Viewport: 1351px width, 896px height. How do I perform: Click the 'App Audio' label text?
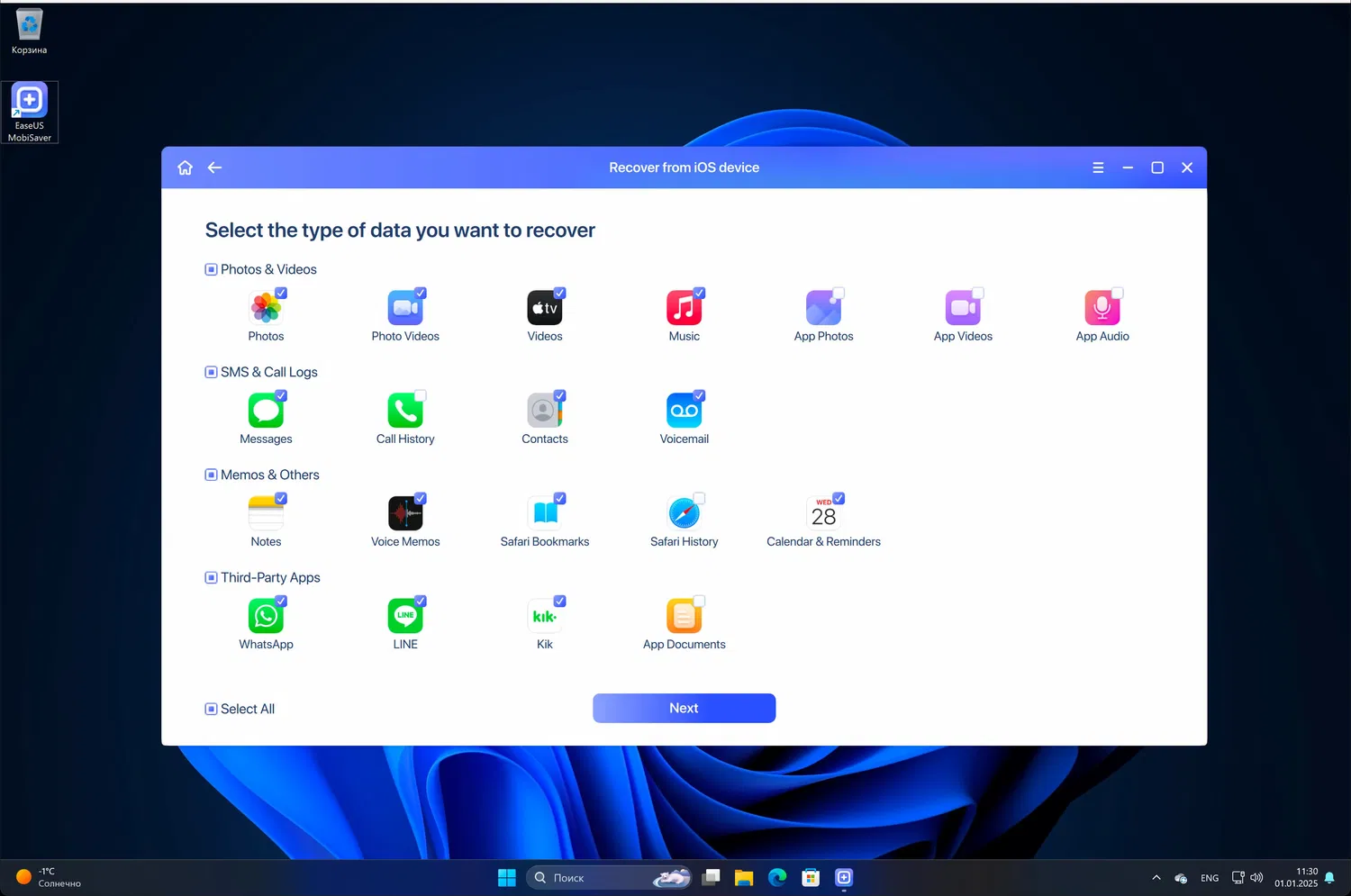(1102, 336)
